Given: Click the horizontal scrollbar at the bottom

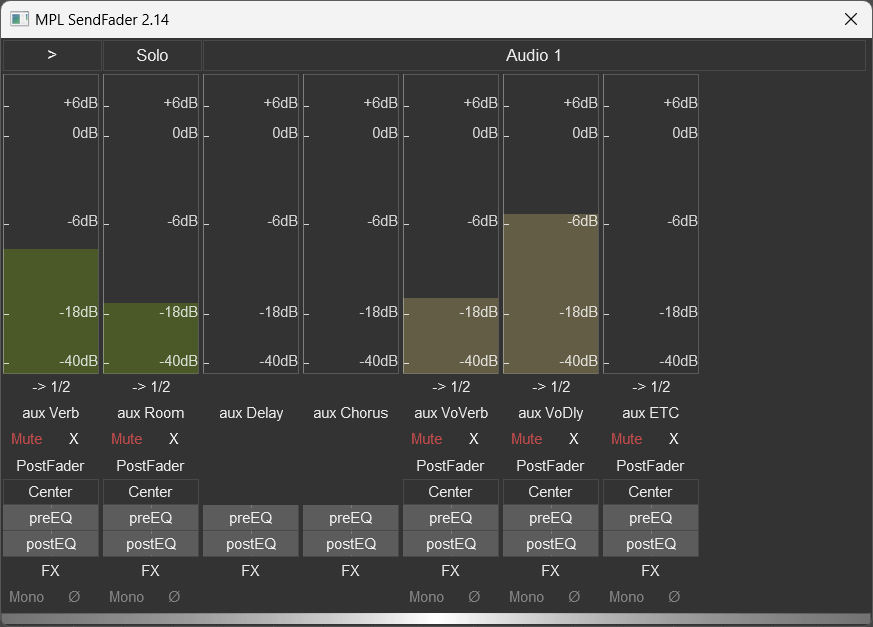Looking at the screenshot, I should [436, 619].
